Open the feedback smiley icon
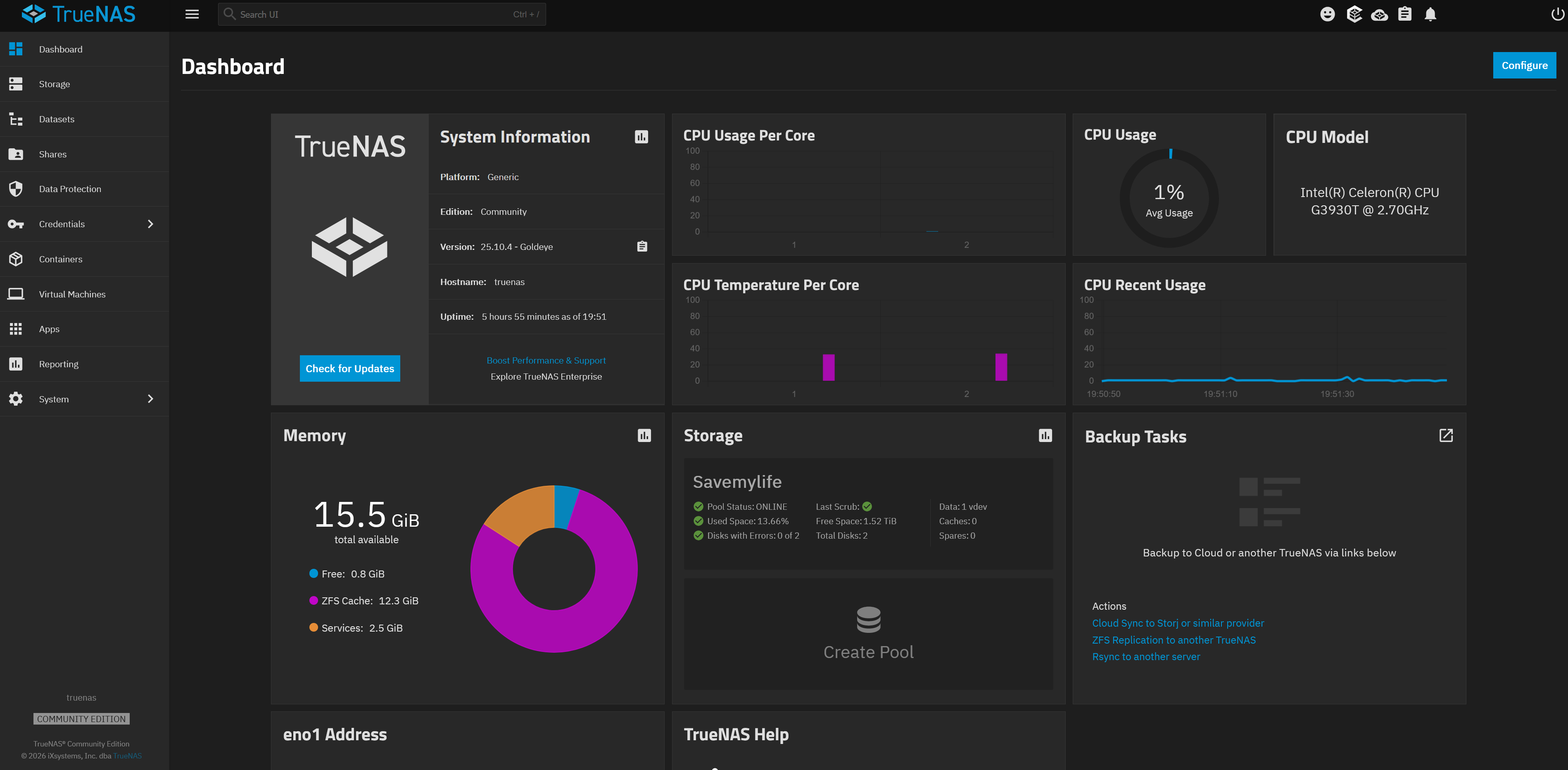 point(1327,14)
